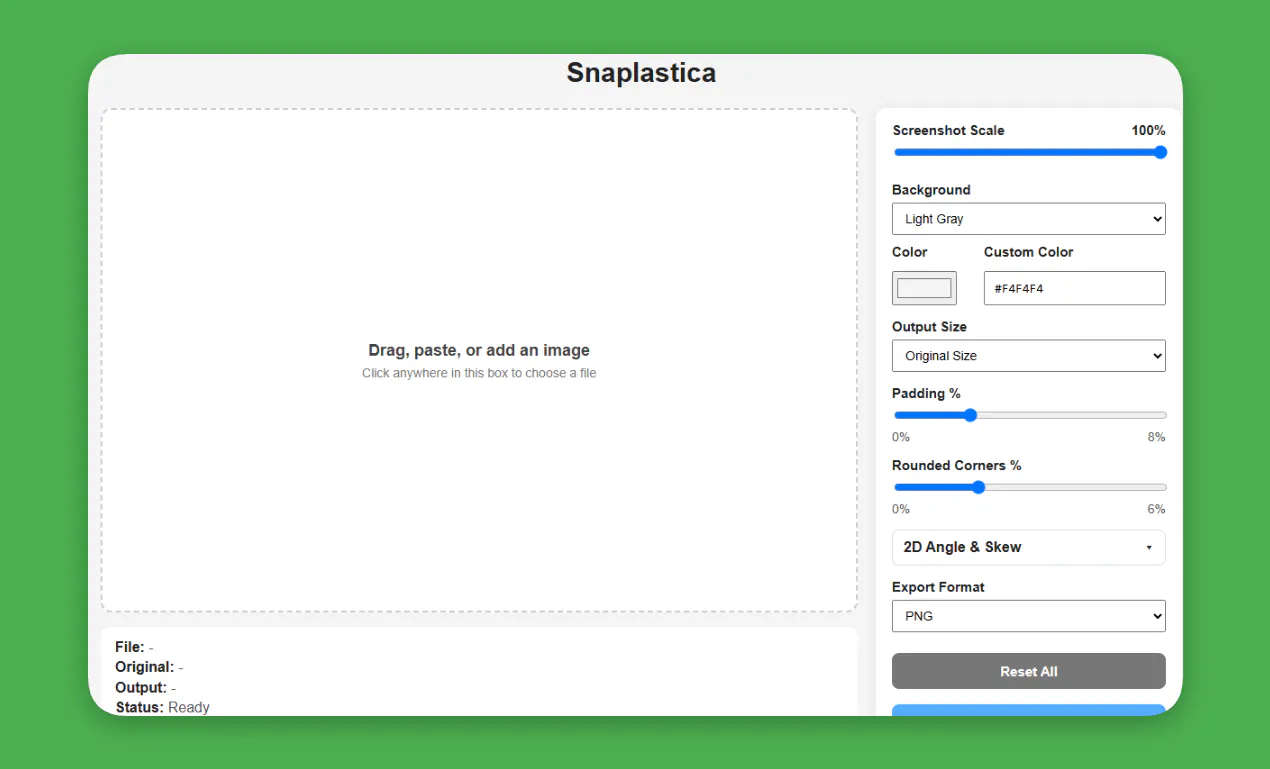Open the Background dropdown showing Light Gray
The image size is (1270, 769).
(x=1028, y=219)
